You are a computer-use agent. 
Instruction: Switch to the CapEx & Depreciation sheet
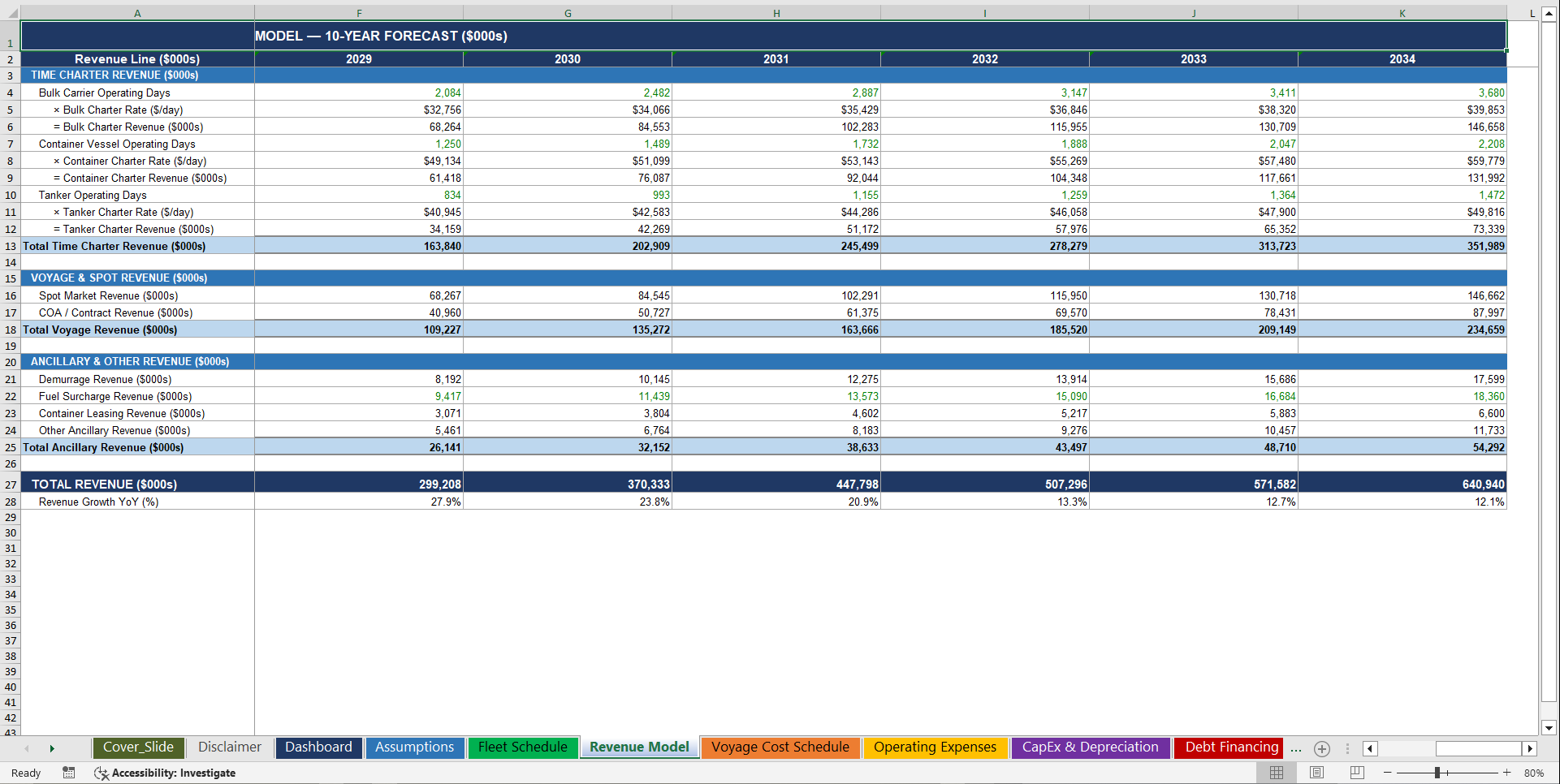click(1090, 747)
